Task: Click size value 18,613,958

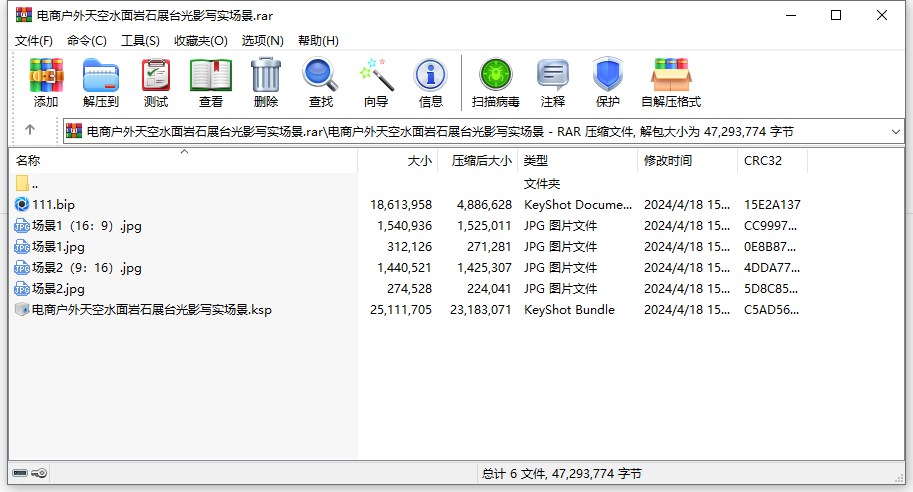Action: (401, 205)
